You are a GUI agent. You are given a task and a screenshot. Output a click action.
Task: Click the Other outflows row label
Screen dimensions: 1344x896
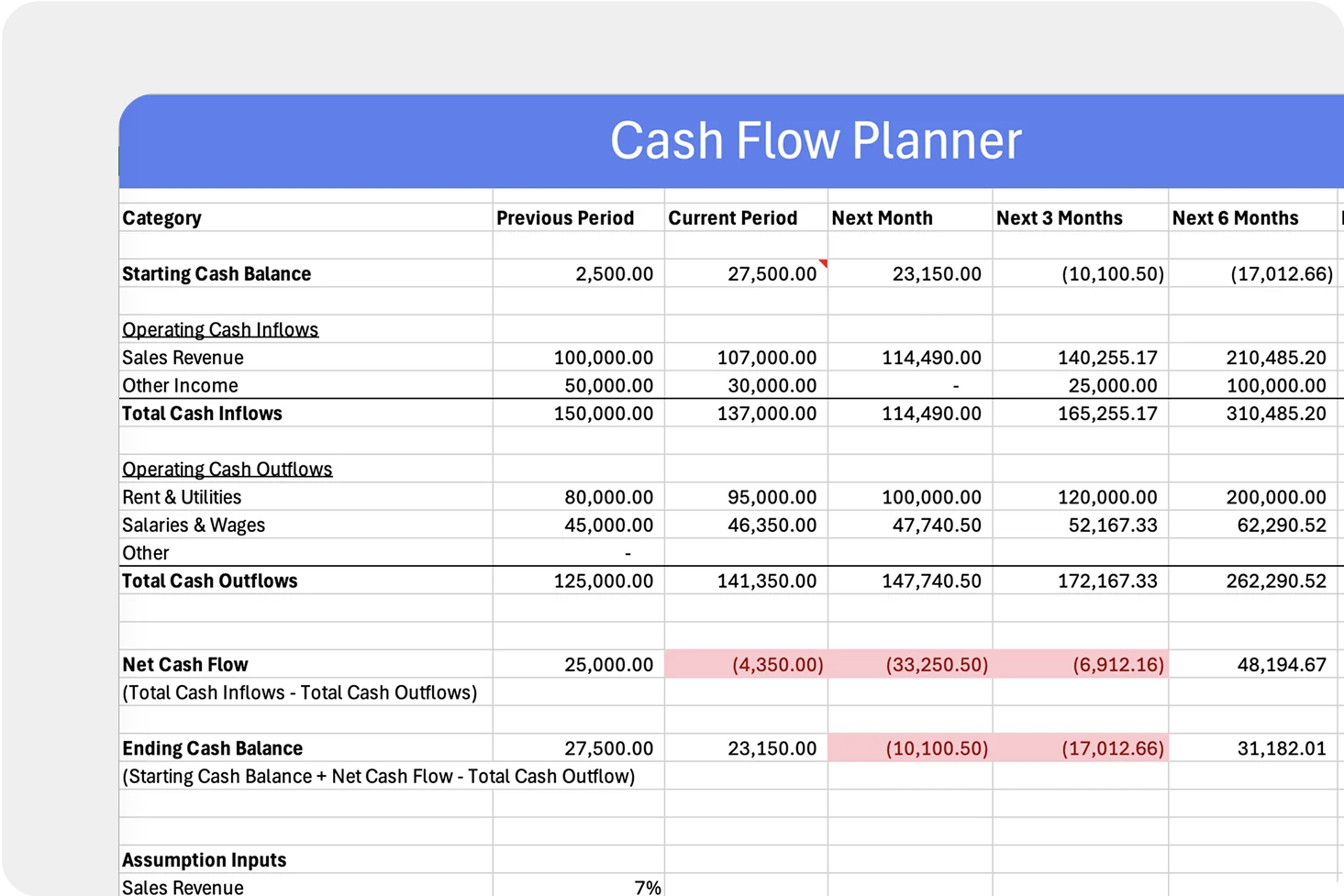pyautogui.click(x=146, y=553)
